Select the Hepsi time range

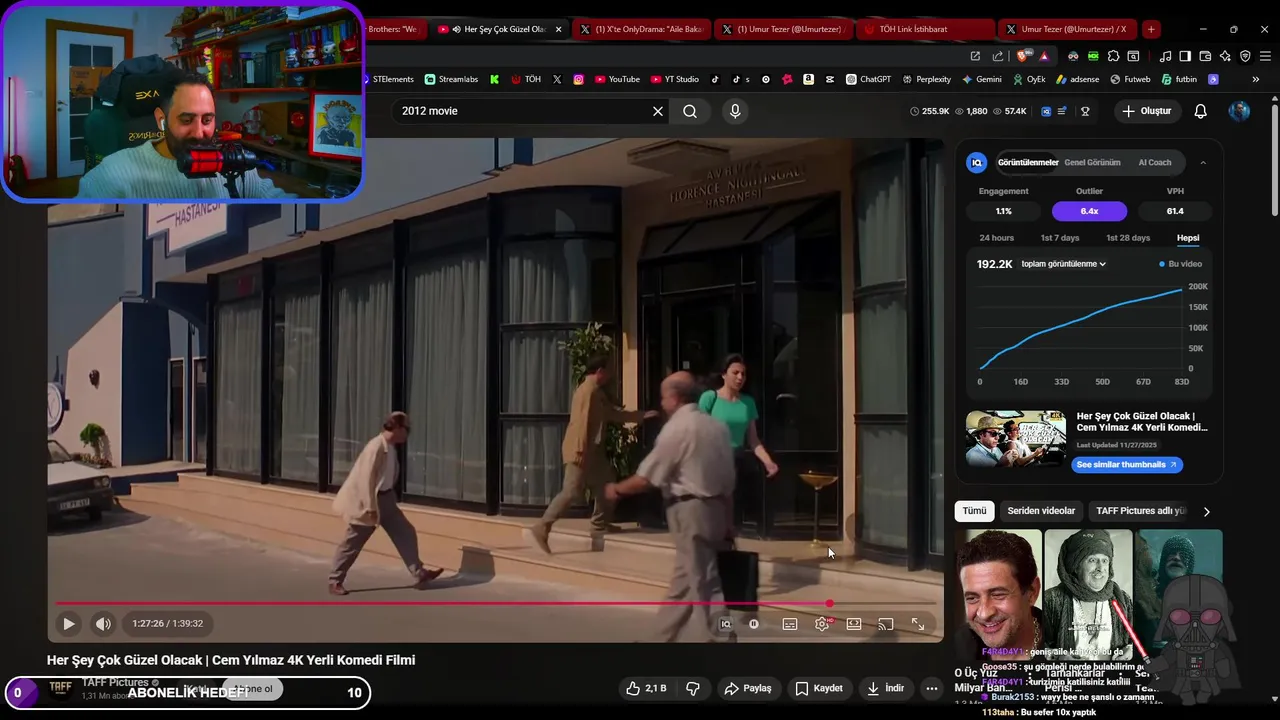(1188, 238)
